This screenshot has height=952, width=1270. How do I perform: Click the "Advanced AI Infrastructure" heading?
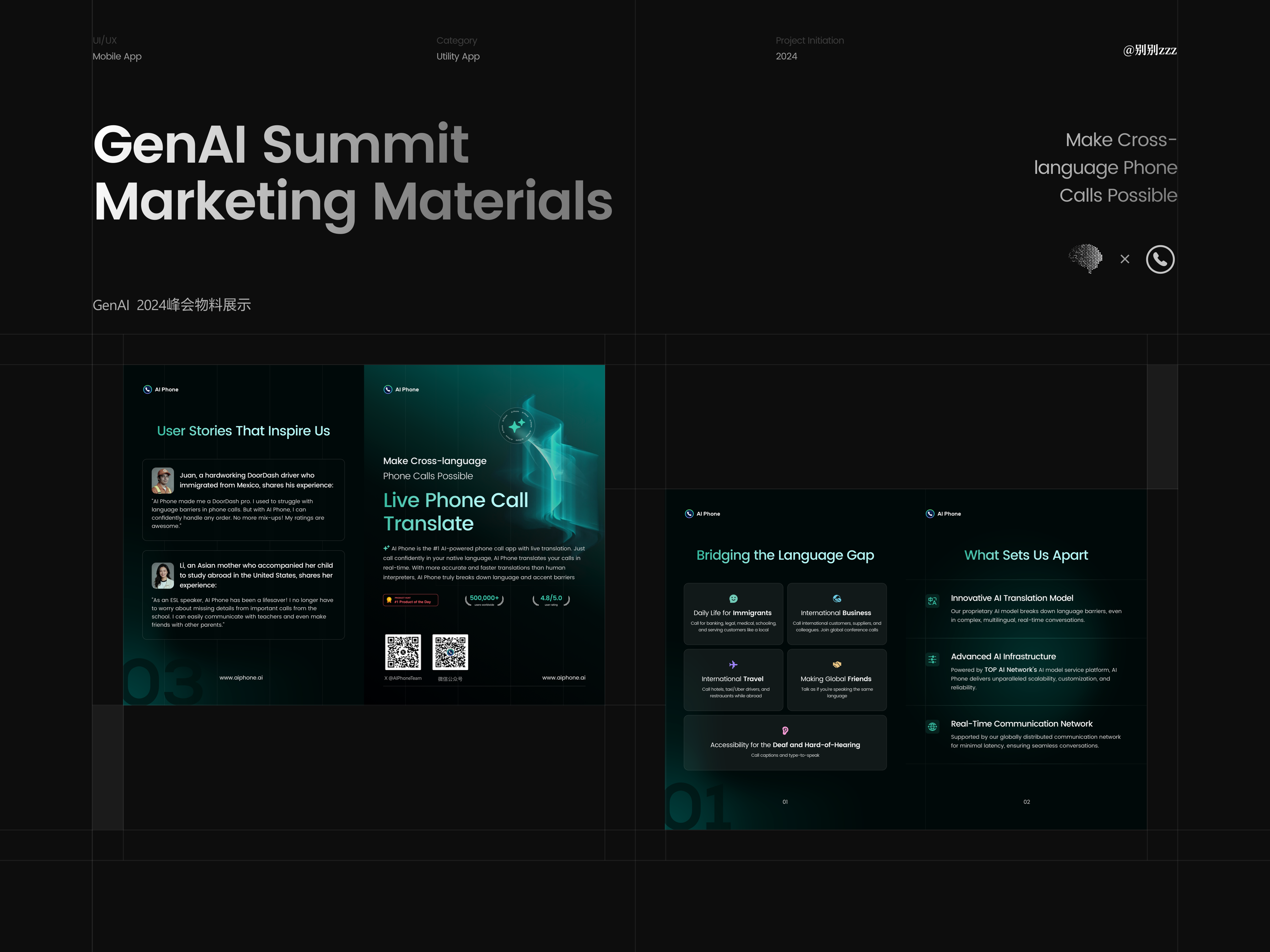click(1003, 657)
